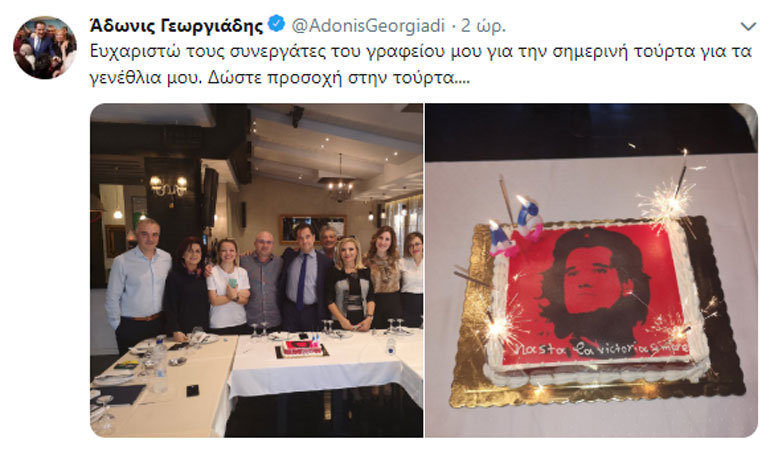The width and height of the screenshot is (770, 451).
Task: Click the 'hasta la victoria siempre' cake writing
Action: point(601,348)
